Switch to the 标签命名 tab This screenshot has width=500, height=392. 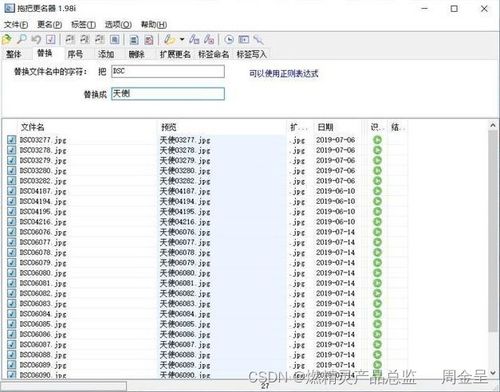click(213, 54)
